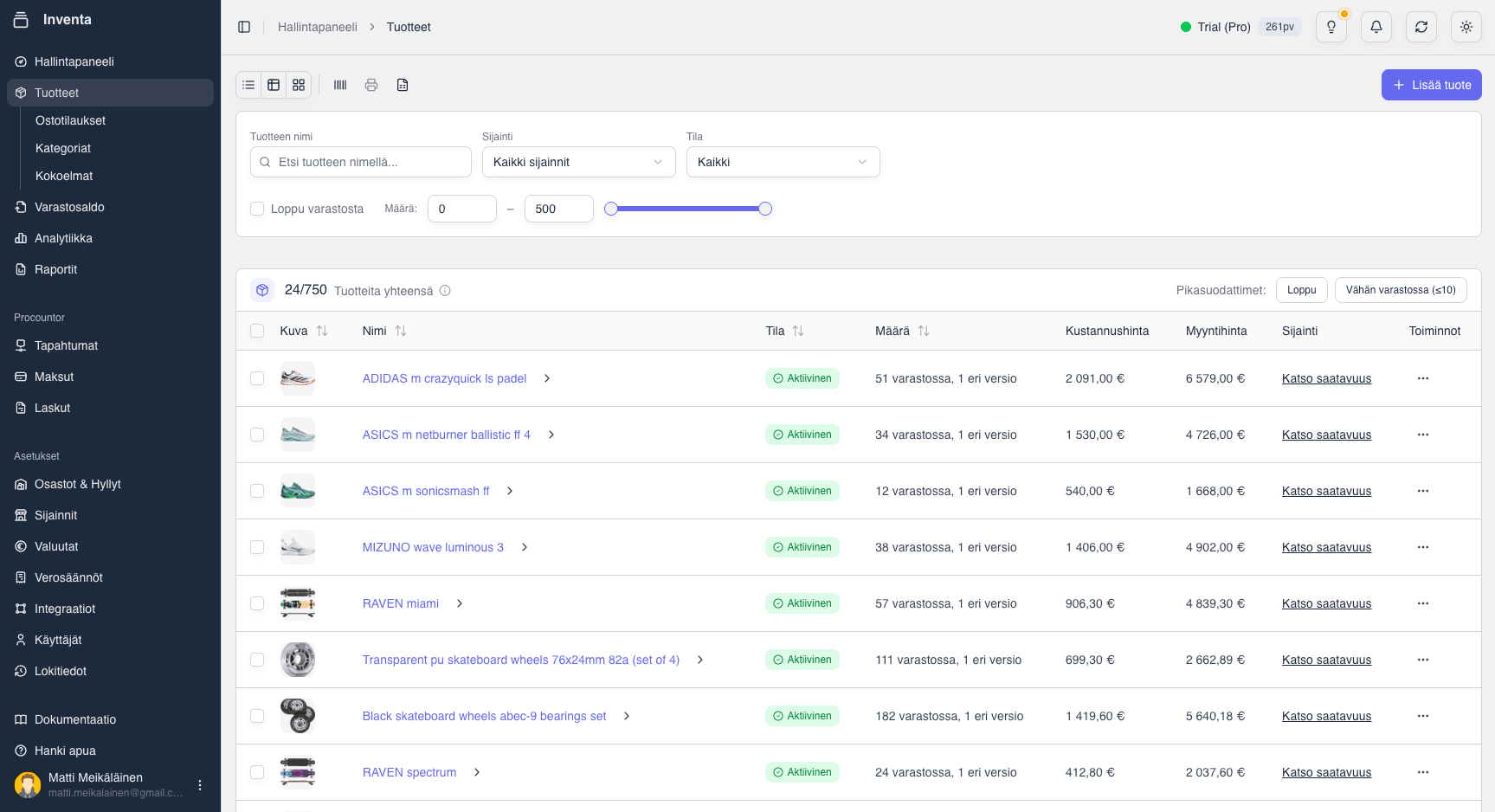This screenshot has width=1495, height=812.
Task: Open the lightbulb tips icon
Action: tap(1331, 27)
